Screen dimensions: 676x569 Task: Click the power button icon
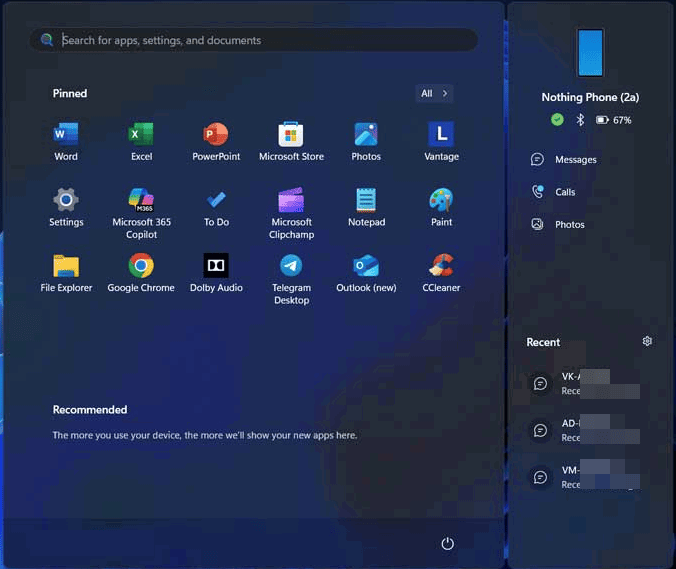click(448, 543)
